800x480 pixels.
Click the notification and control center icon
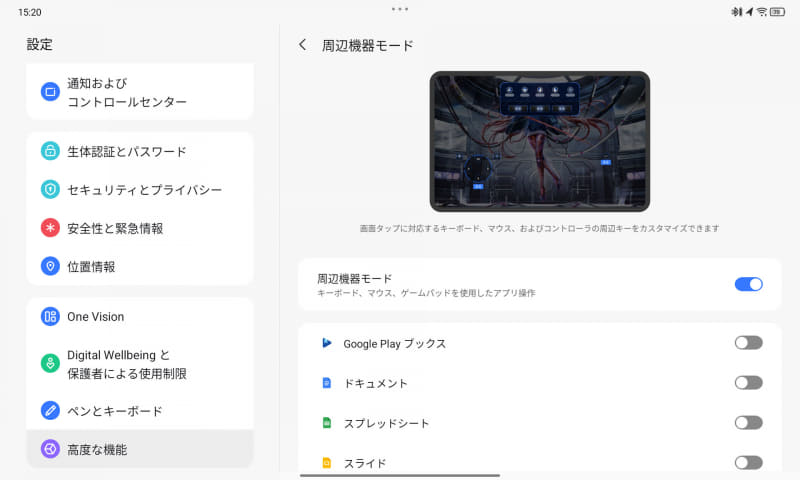50,92
